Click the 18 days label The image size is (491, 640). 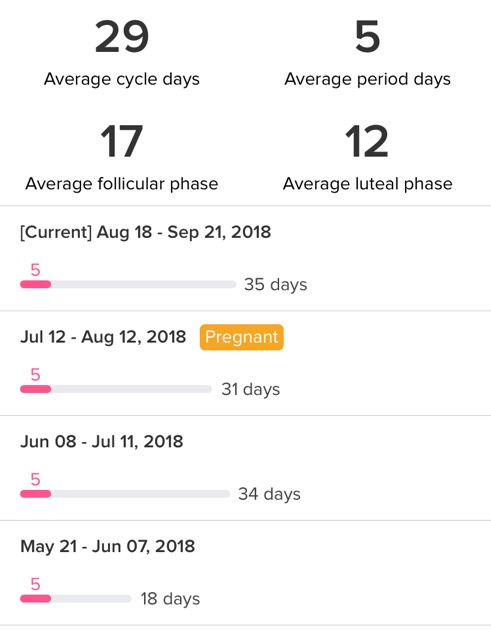coord(170,599)
